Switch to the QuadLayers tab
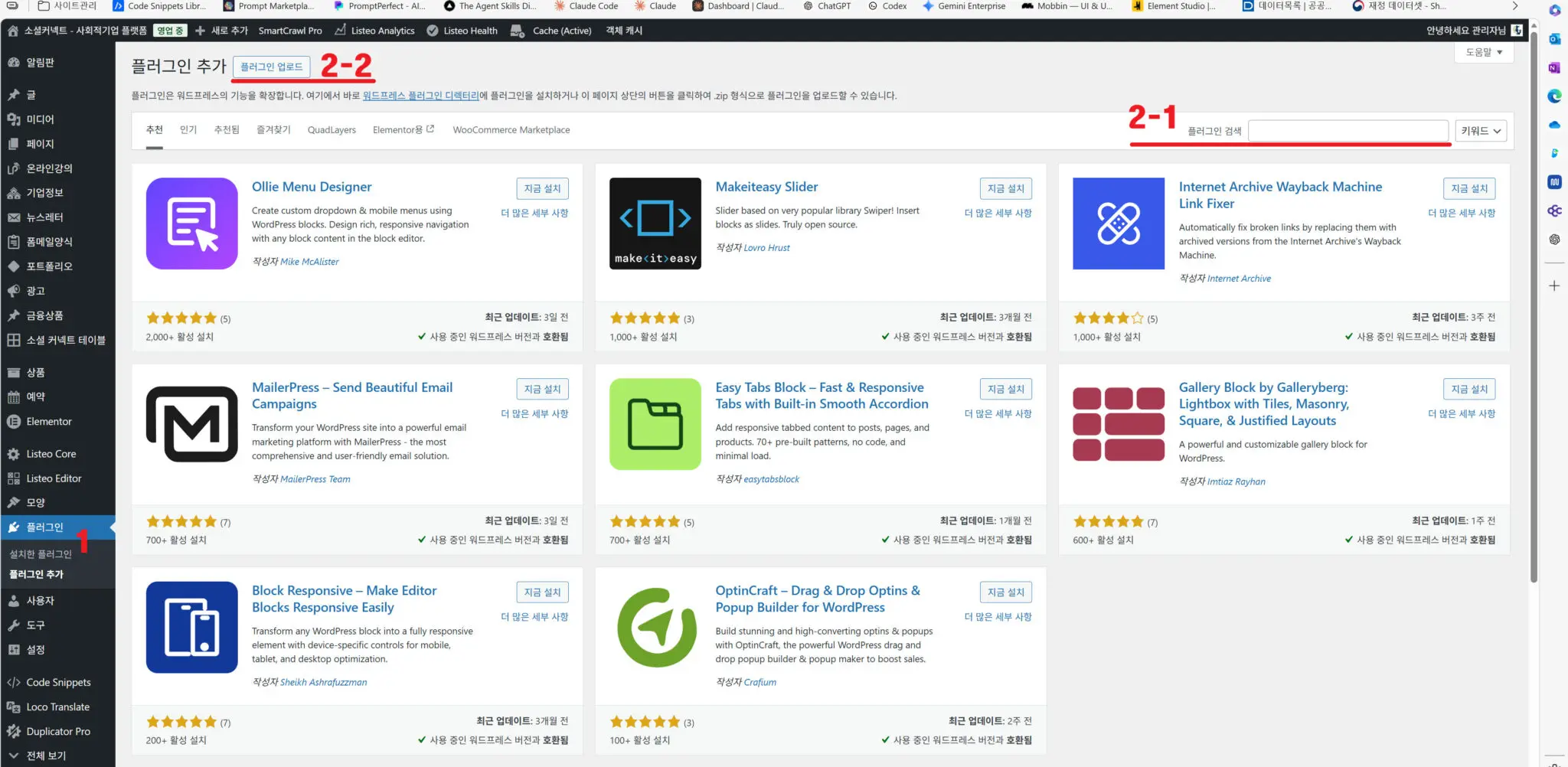This screenshot has height=767, width=1568. coord(332,130)
